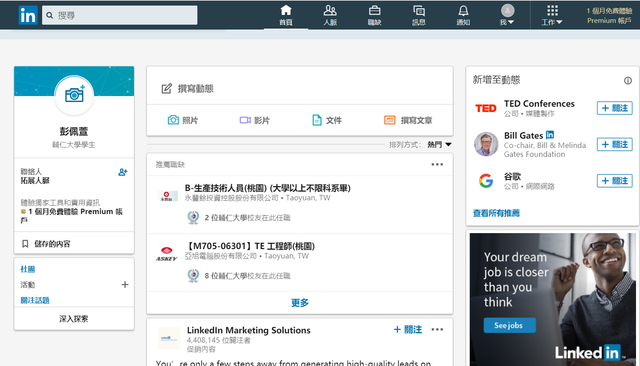Viewport: 640px width, 366px height.
Task: Open the Jobs (職缺) tab
Action: 374,15
